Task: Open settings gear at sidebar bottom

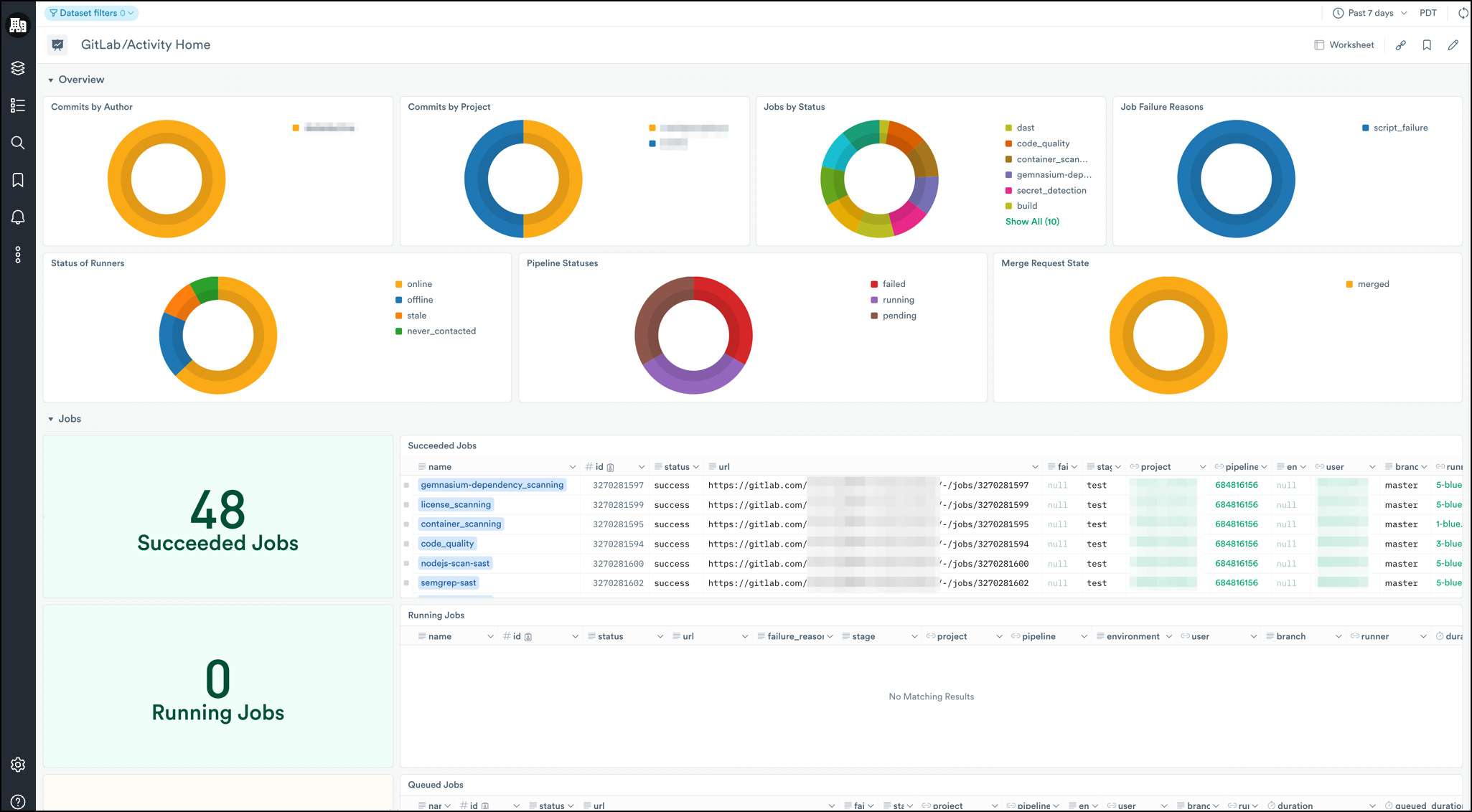Action: [18, 765]
